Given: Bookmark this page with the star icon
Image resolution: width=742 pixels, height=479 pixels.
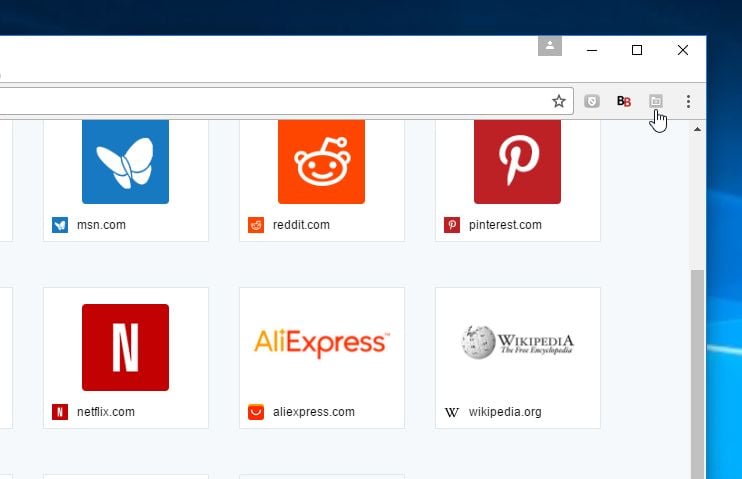Looking at the screenshot, I should coord(559,101).
